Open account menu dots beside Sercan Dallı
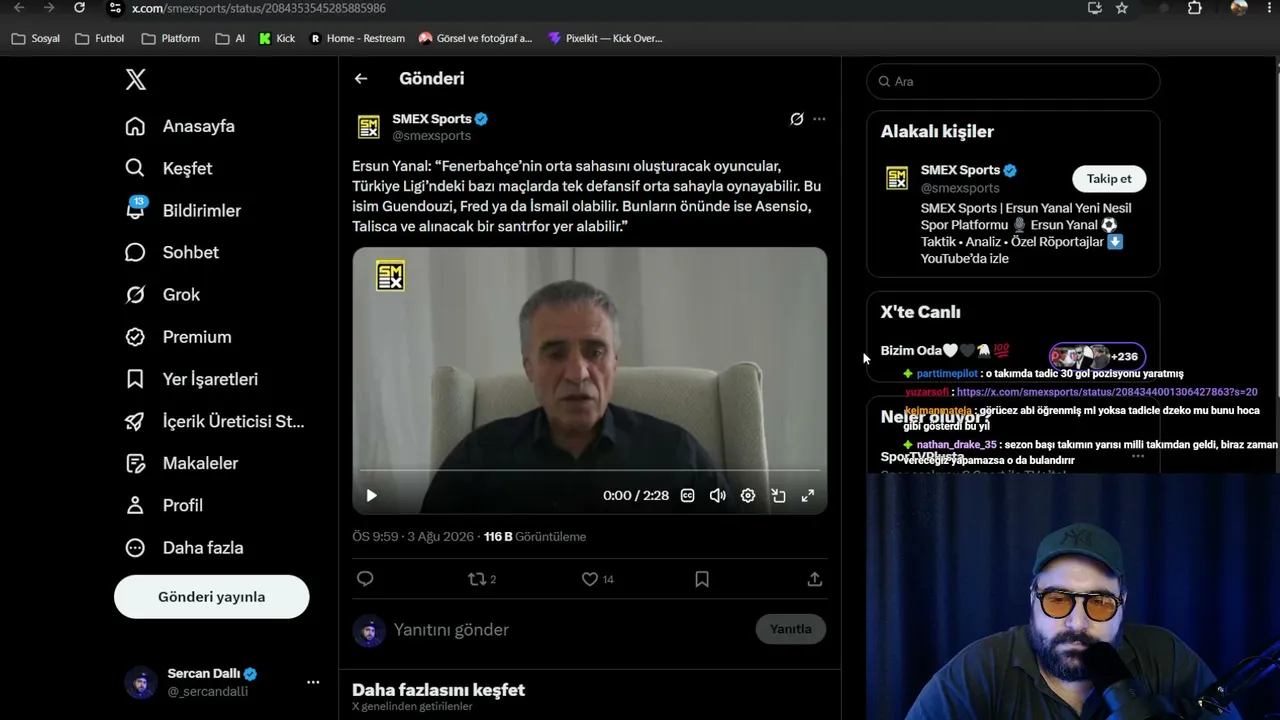The image size is (1280, 720). (x=313, y=682)
